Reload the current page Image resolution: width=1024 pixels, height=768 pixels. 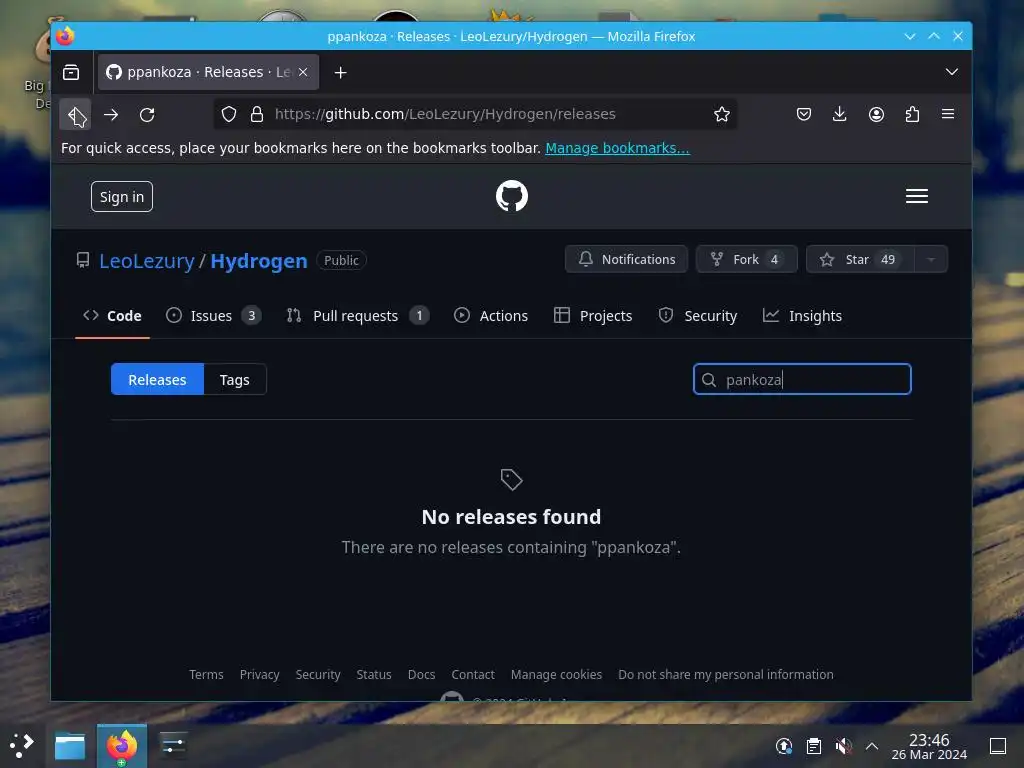tap(147, 115)
